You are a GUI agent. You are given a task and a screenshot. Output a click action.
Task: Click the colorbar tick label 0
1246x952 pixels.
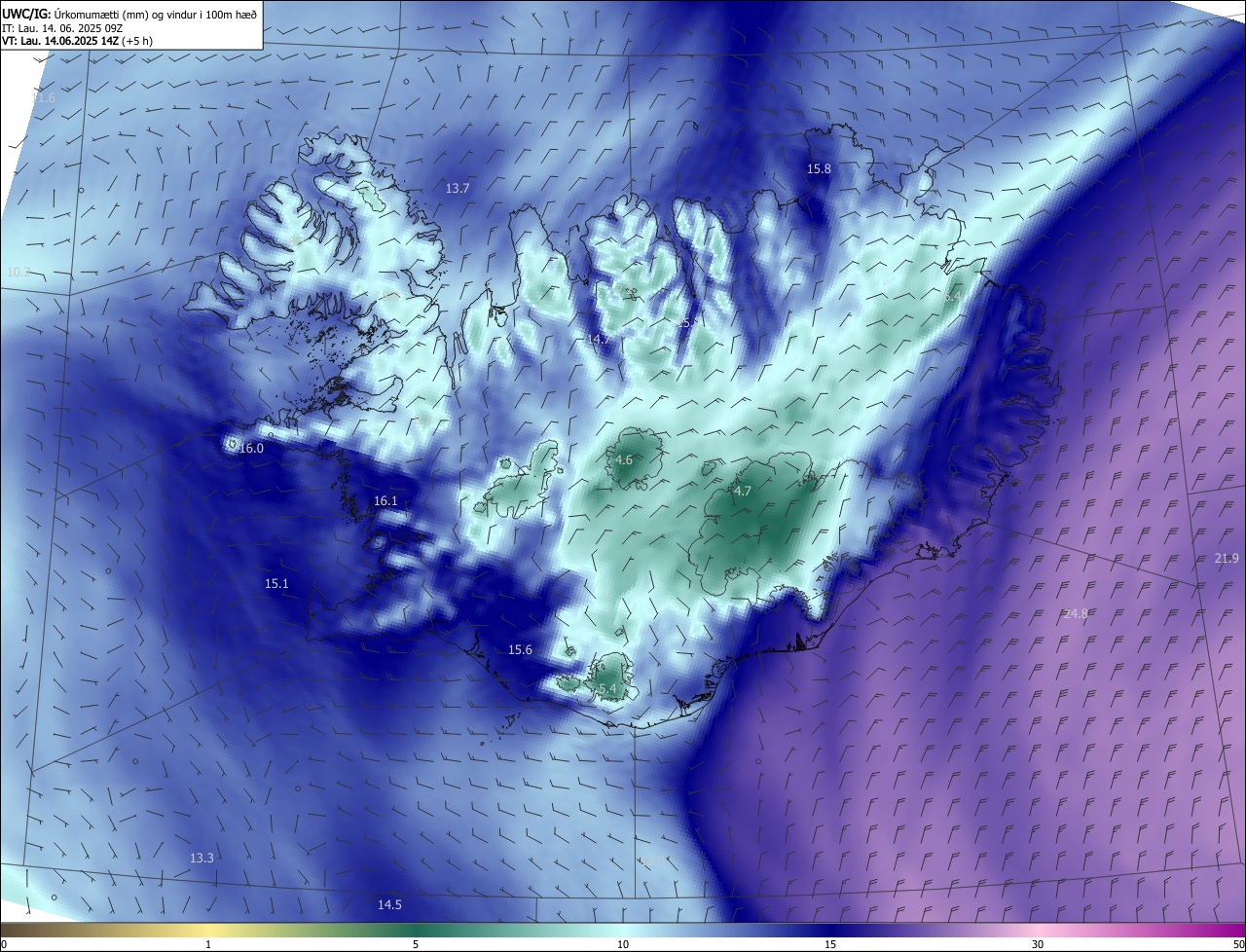coord(4,945)
